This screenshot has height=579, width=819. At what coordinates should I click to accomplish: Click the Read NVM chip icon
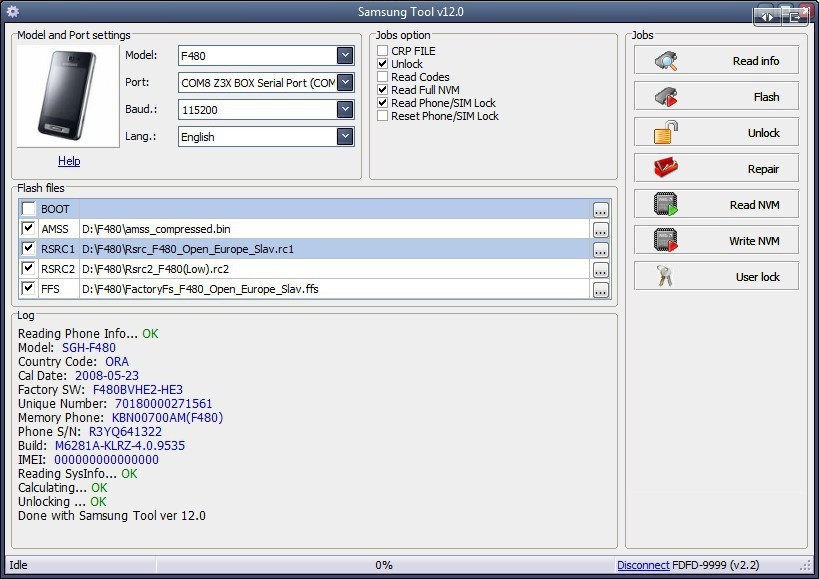coord(667,205)
